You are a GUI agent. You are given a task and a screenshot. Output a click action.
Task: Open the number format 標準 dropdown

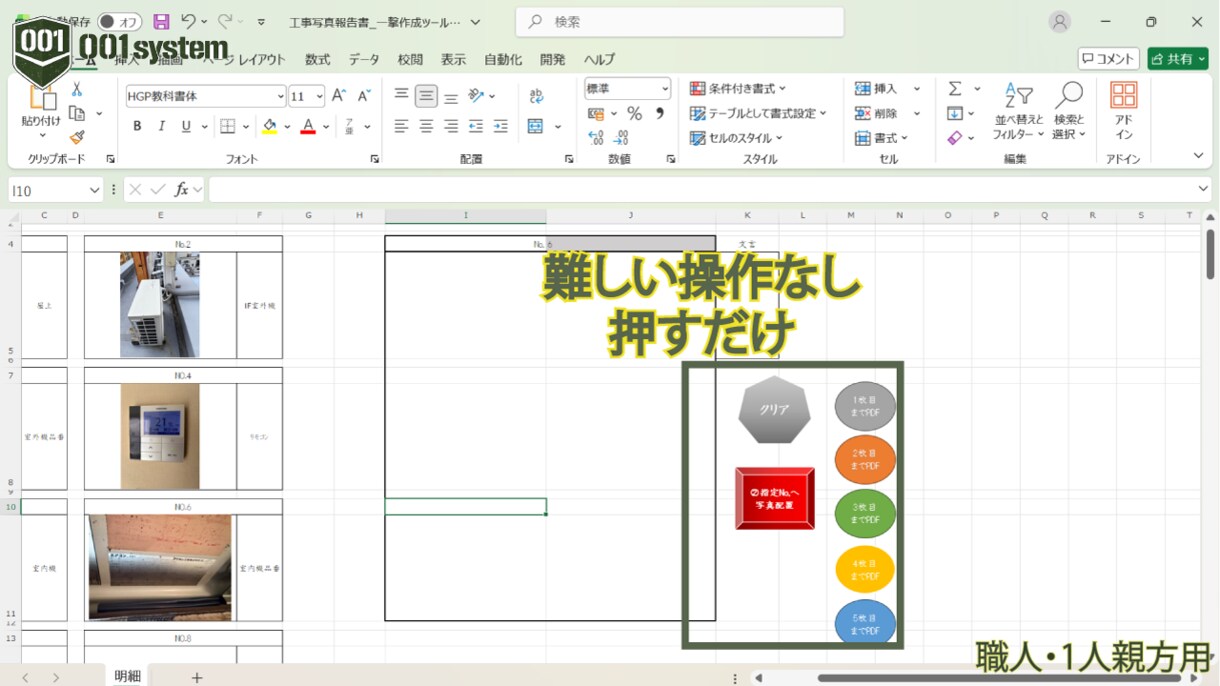[x=664, y=89]
